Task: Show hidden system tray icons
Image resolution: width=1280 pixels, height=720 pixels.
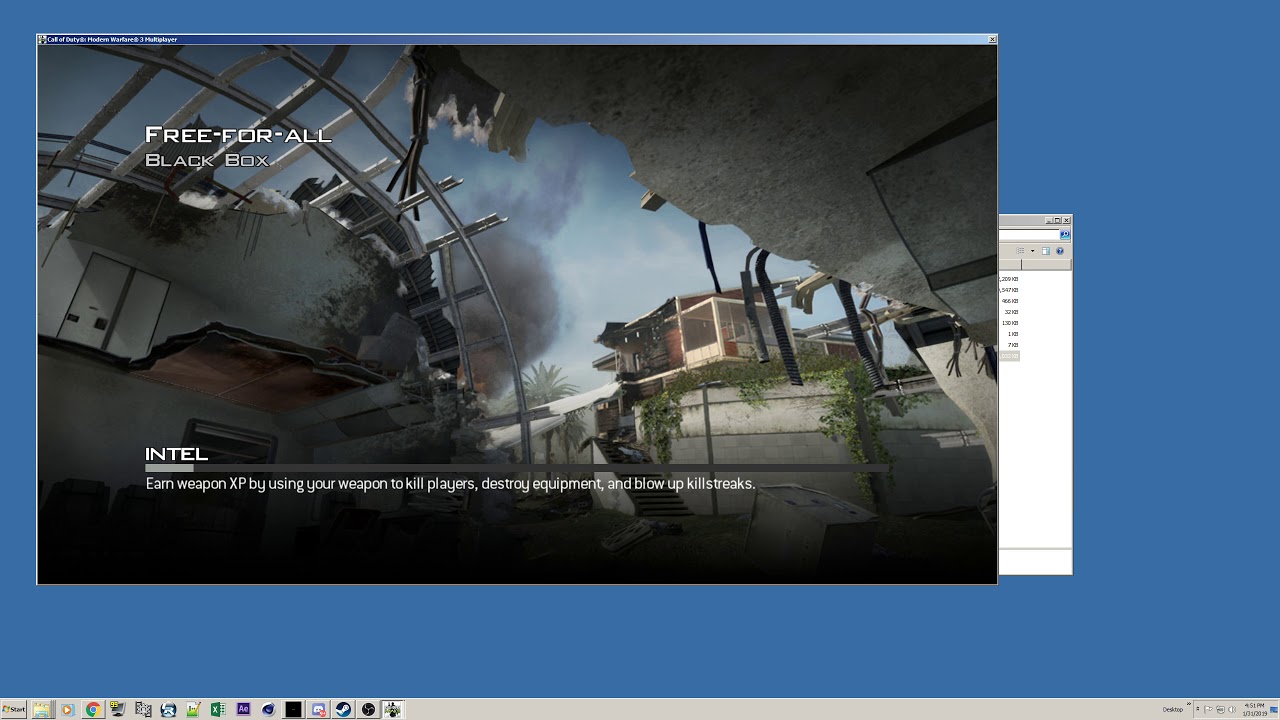Action: (1197, 709)
